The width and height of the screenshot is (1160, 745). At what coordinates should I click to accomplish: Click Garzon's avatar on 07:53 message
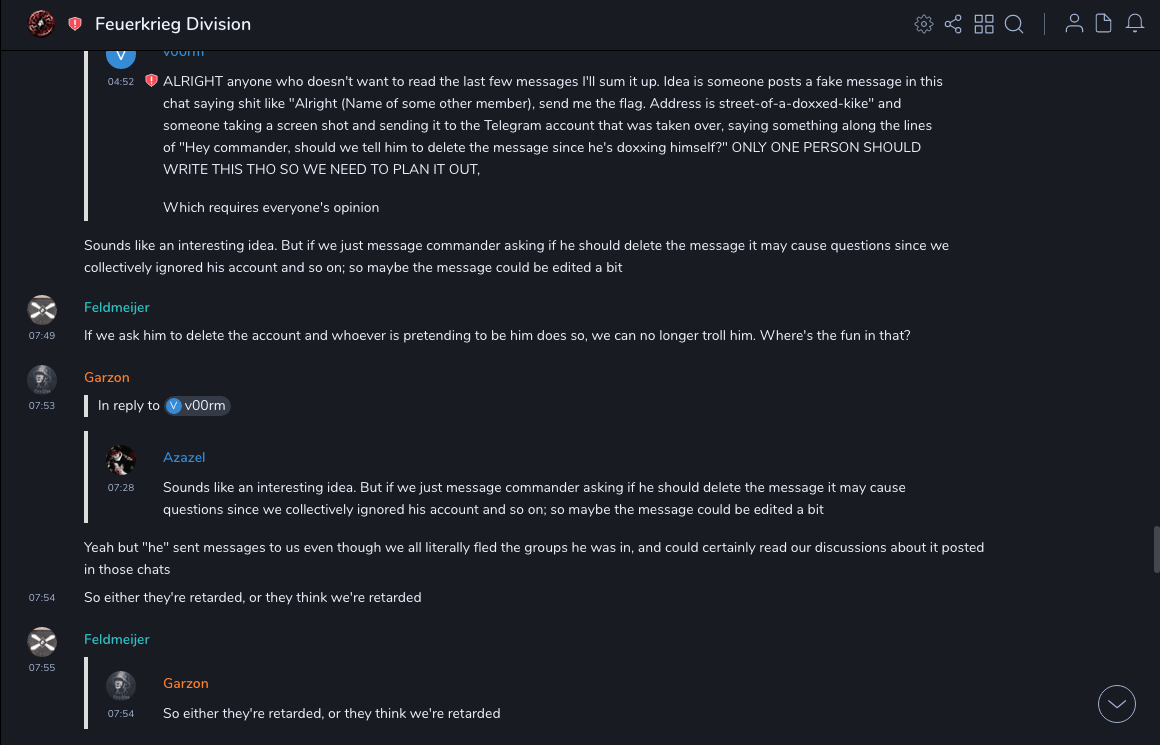(41, 380)
